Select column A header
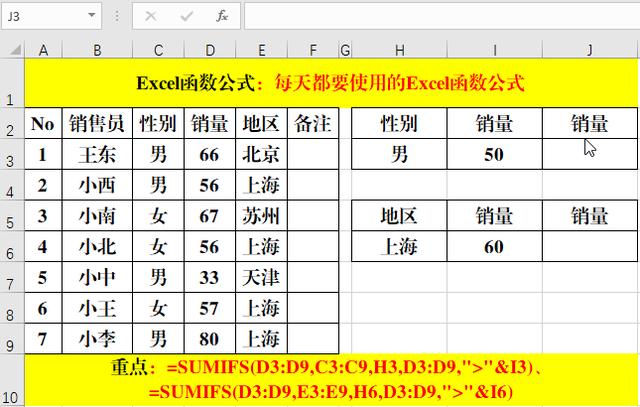Screen dimensions: 640x407 coord(43,50)
